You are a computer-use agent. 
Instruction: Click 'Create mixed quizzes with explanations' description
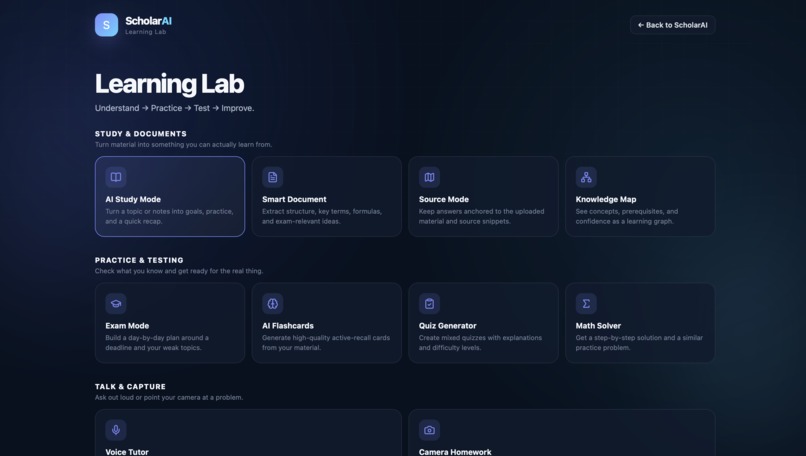480,343
